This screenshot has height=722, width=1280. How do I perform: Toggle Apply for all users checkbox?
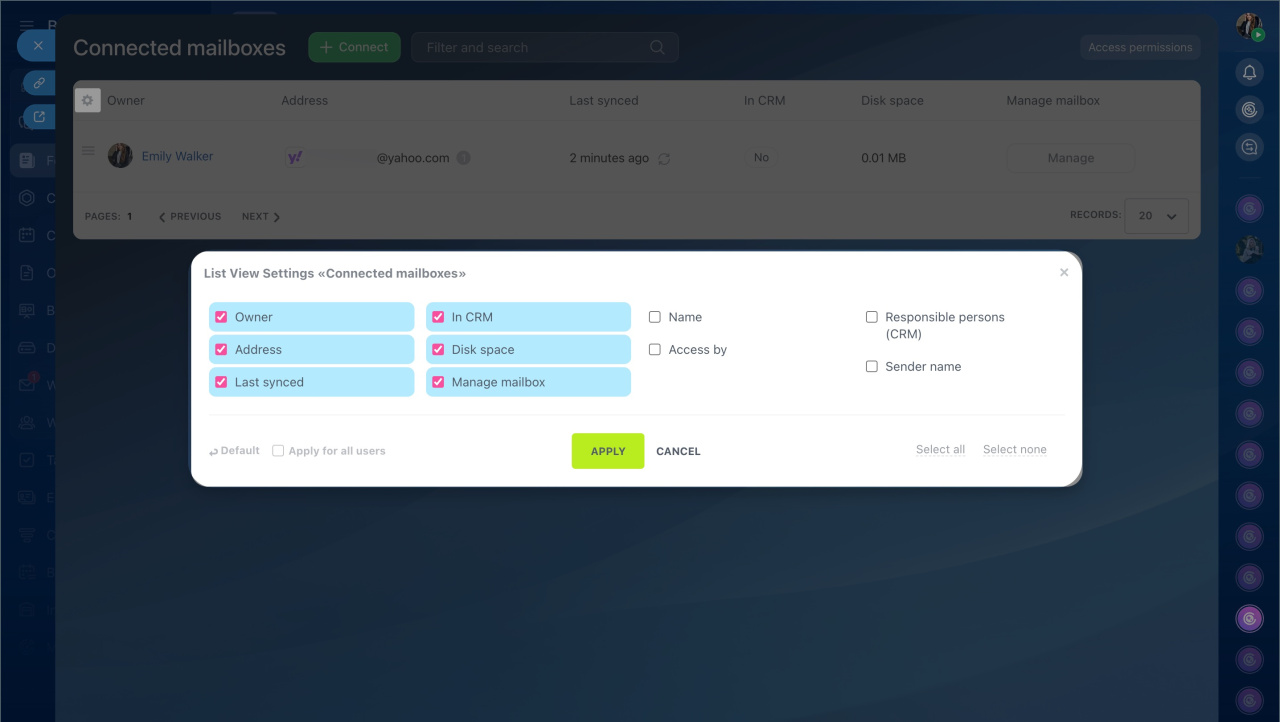pos(278,451)
